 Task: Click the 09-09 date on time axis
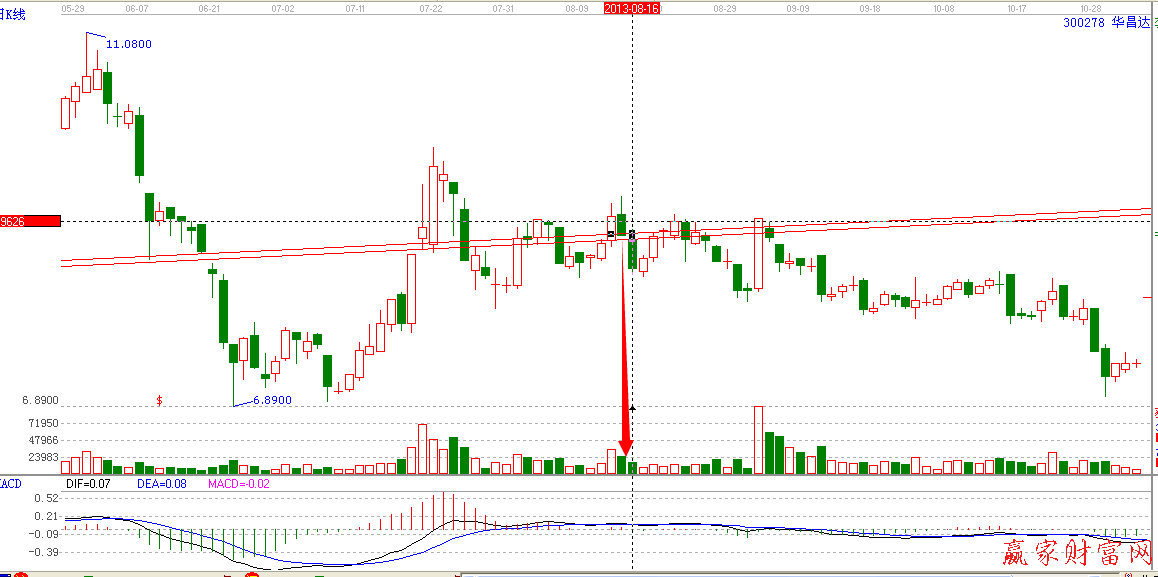click(x=797, y=7)
